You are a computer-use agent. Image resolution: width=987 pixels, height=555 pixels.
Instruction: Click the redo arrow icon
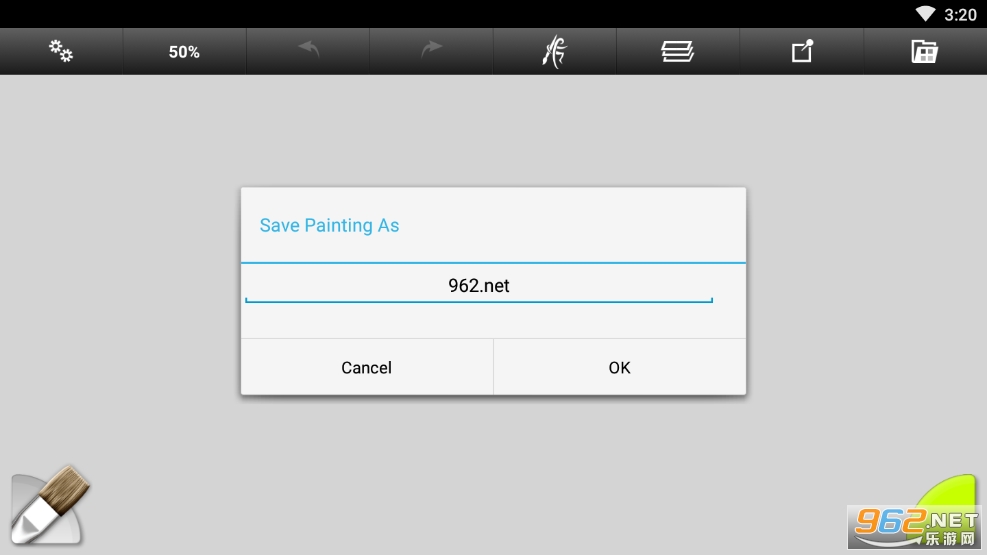pyautogui.click(x=431, y=51)
